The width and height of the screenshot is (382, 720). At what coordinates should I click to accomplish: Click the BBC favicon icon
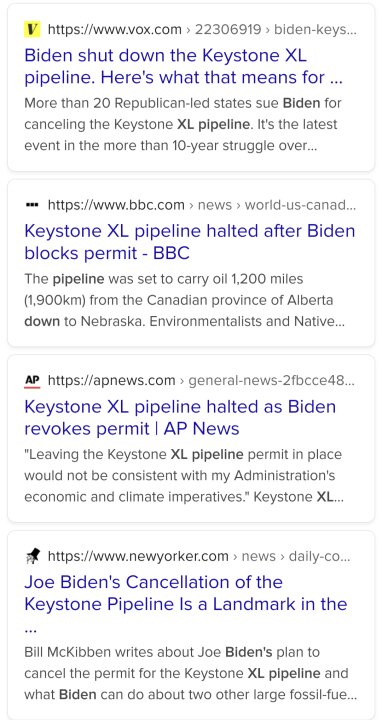click(x=32, y=205)
